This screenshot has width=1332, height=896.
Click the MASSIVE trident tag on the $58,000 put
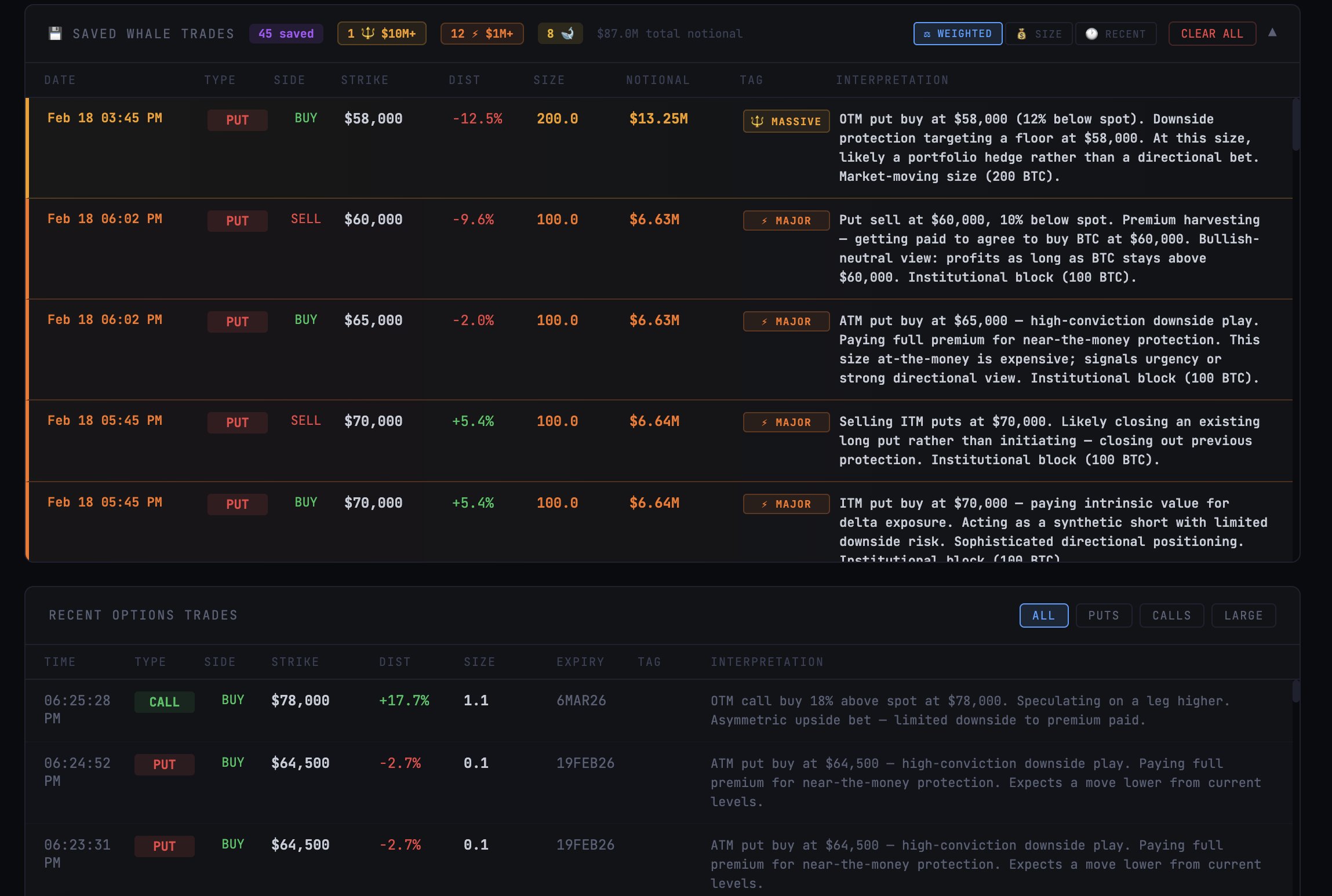point(785,121)
